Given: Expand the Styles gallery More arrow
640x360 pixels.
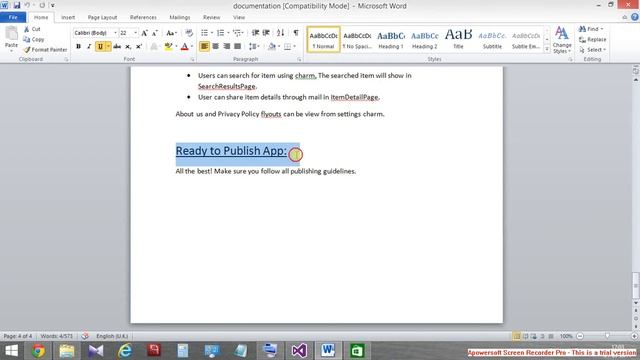Looking at the screenshot, I should pos(547,49).
